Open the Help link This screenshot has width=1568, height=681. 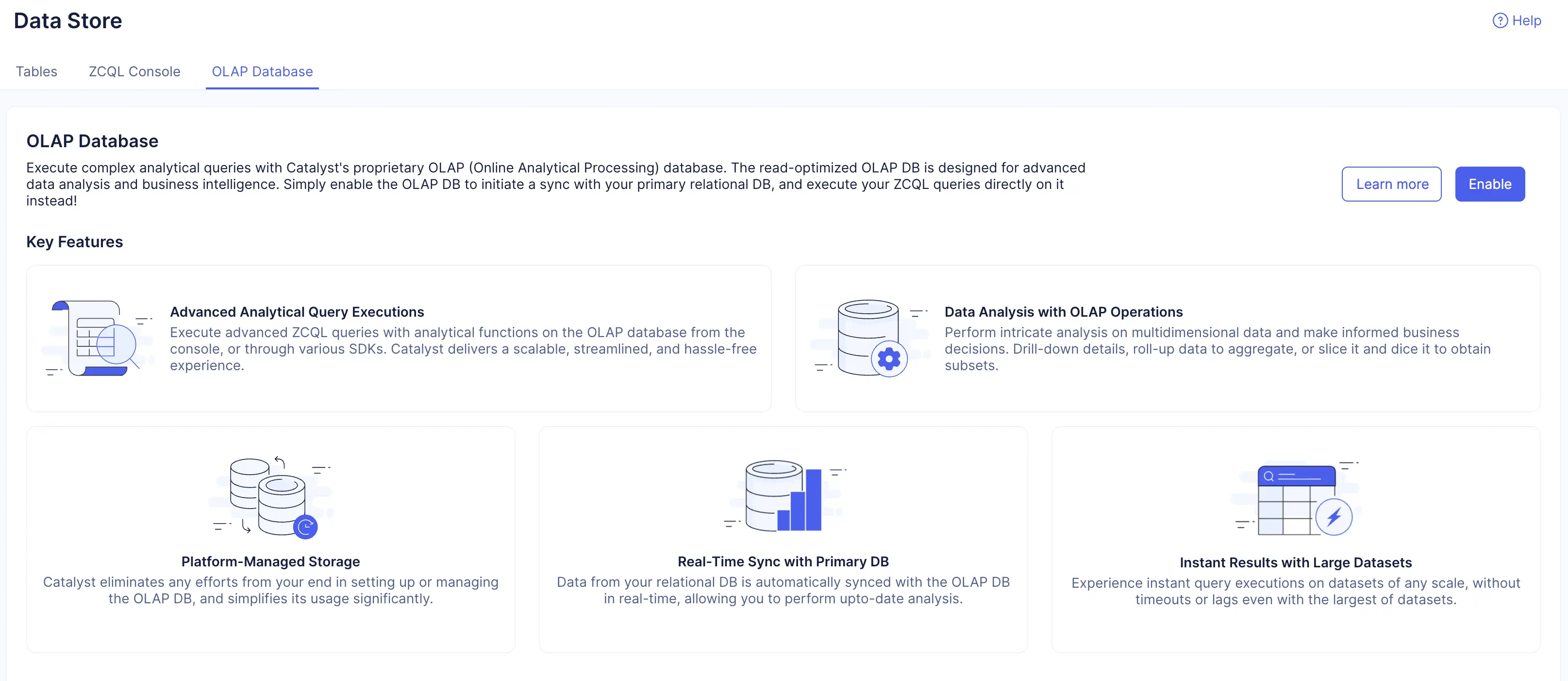1526,21
